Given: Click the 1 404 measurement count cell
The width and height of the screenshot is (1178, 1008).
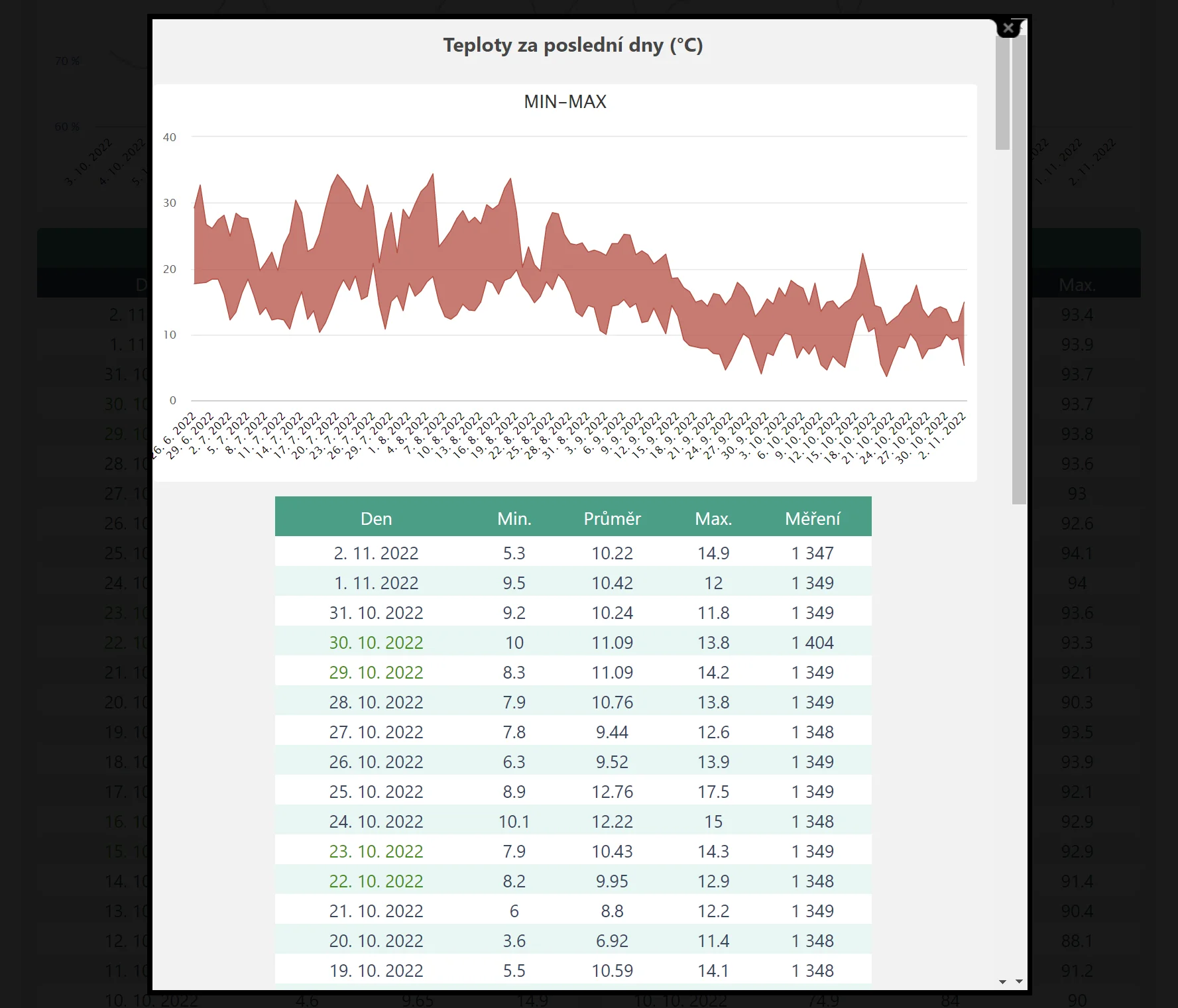Looking at the screenshot, I should click(812, 642).
